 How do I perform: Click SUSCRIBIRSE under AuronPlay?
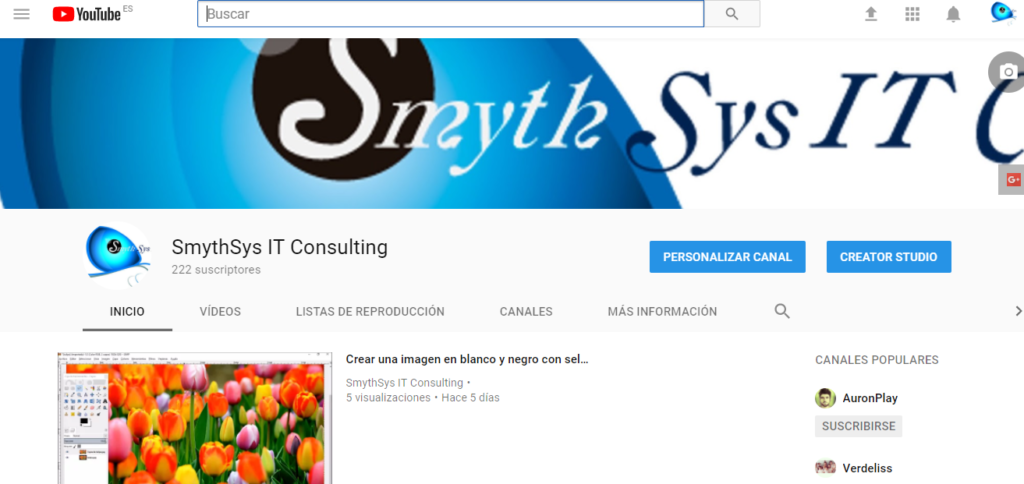click(x=859, y=426)
